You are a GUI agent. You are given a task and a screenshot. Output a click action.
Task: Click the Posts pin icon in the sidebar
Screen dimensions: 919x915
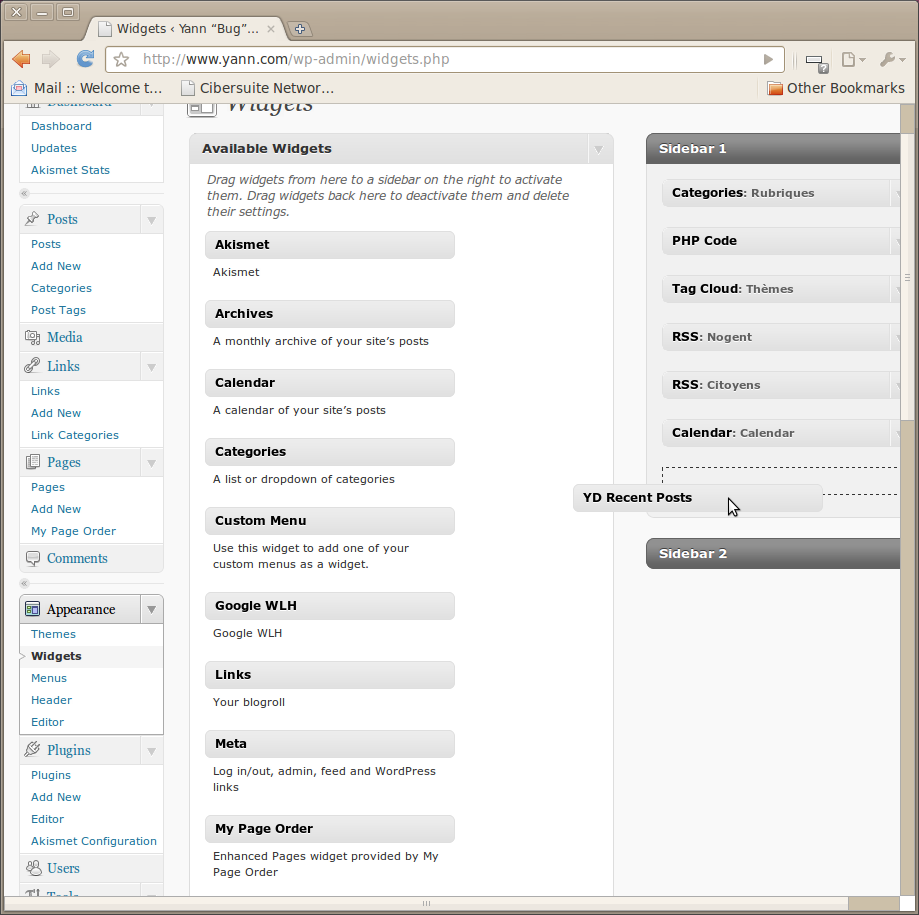32,219
